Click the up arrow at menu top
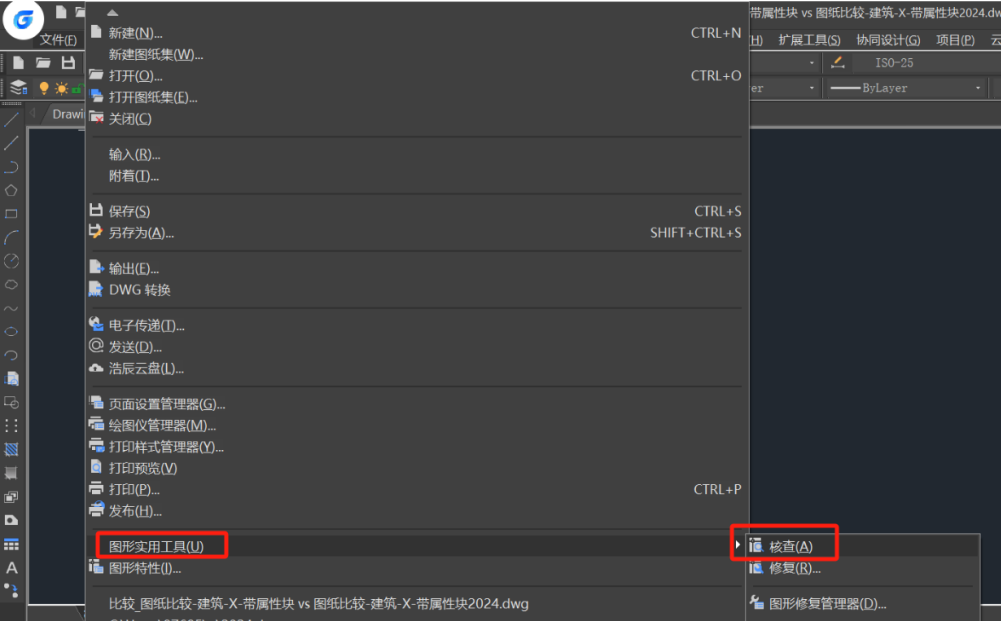 pos(111,12)
